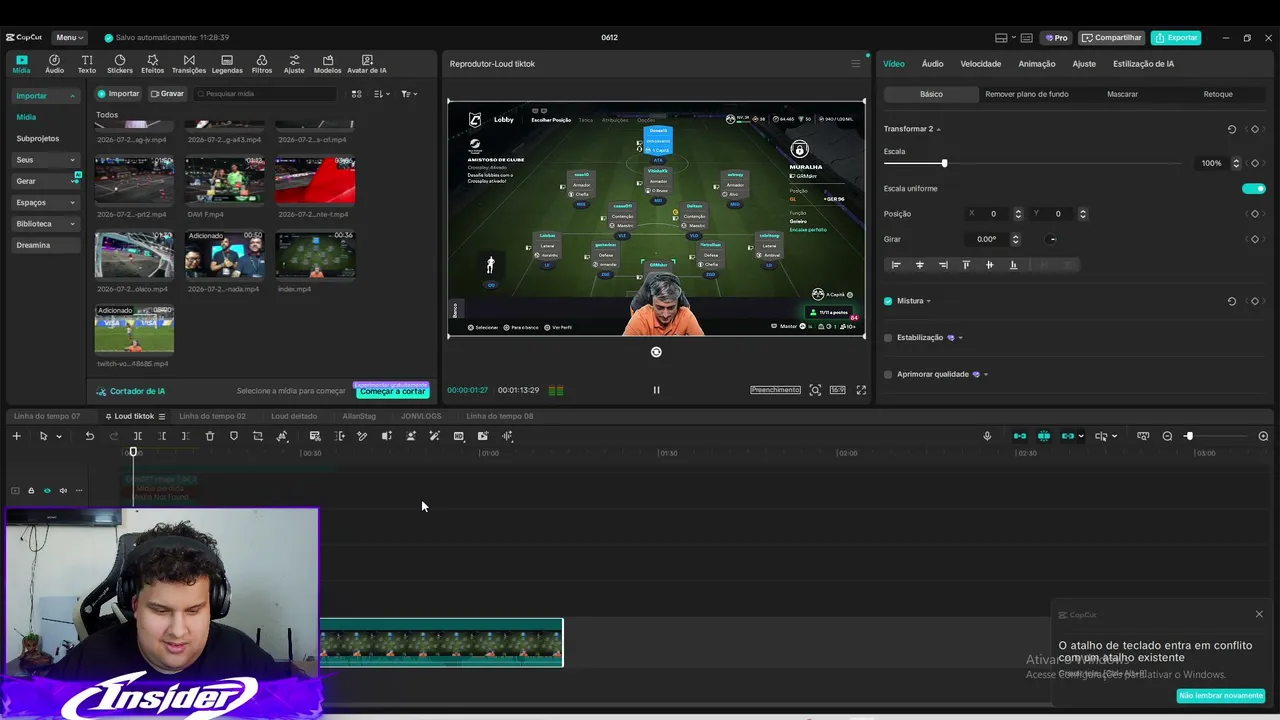Switch to the Velocidade tab

tap(981, 64)
